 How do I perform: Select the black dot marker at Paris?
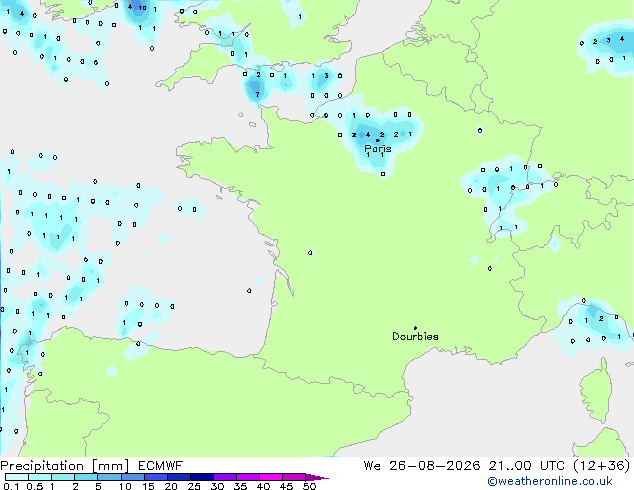click(378, 141)
